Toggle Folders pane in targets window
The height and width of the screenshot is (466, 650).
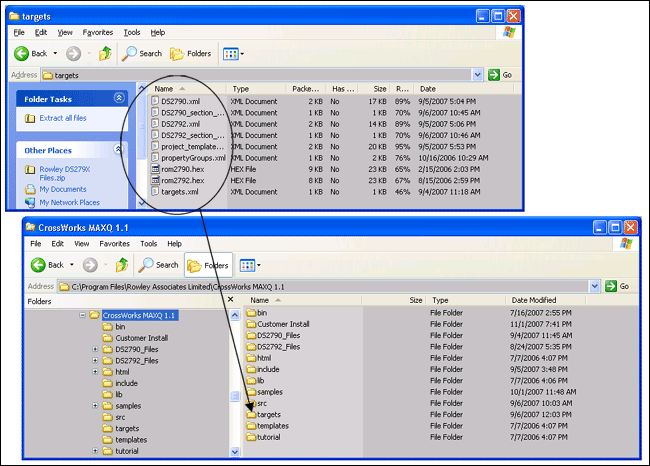tap(191, 53)
